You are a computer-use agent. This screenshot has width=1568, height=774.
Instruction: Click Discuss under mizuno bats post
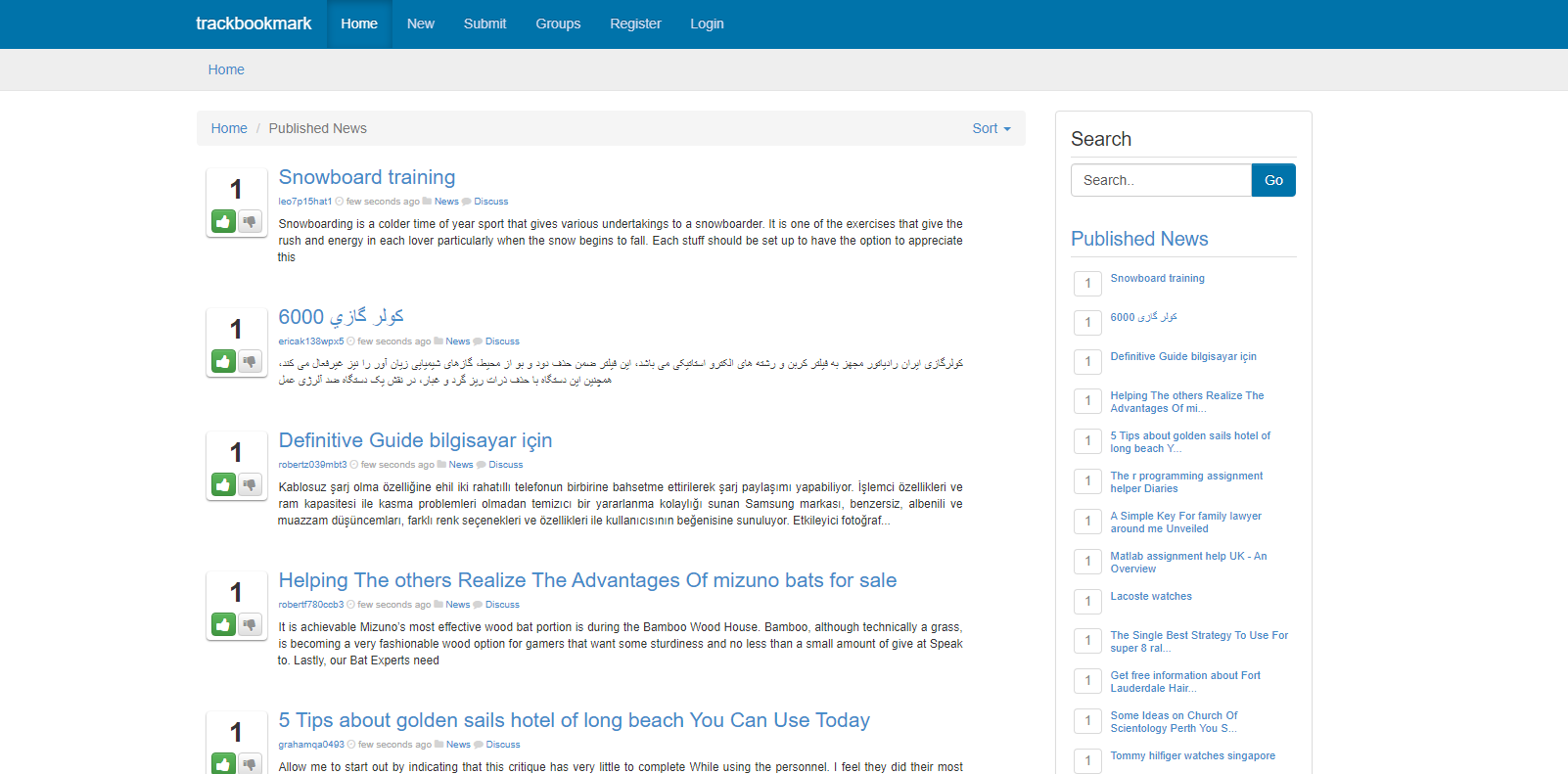502,605
